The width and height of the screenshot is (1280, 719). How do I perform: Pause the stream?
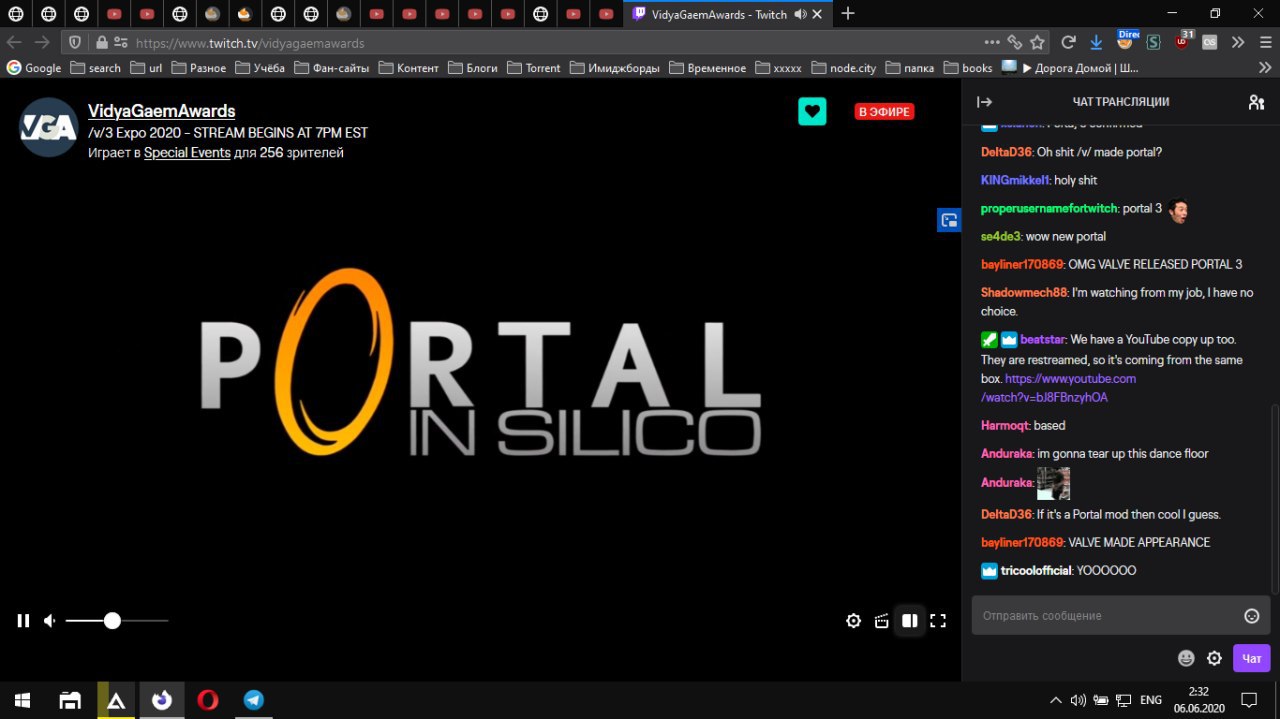click(x=23, y=621)
